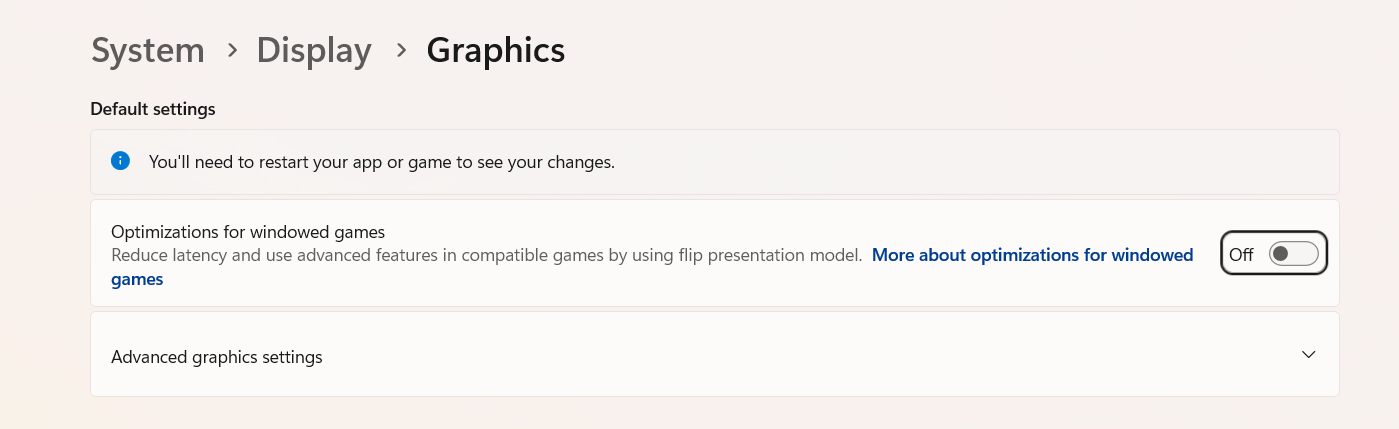Click the "Off" label beside the toggle
This screenshot has width=1399, height=429.
tap(1241, 255)
